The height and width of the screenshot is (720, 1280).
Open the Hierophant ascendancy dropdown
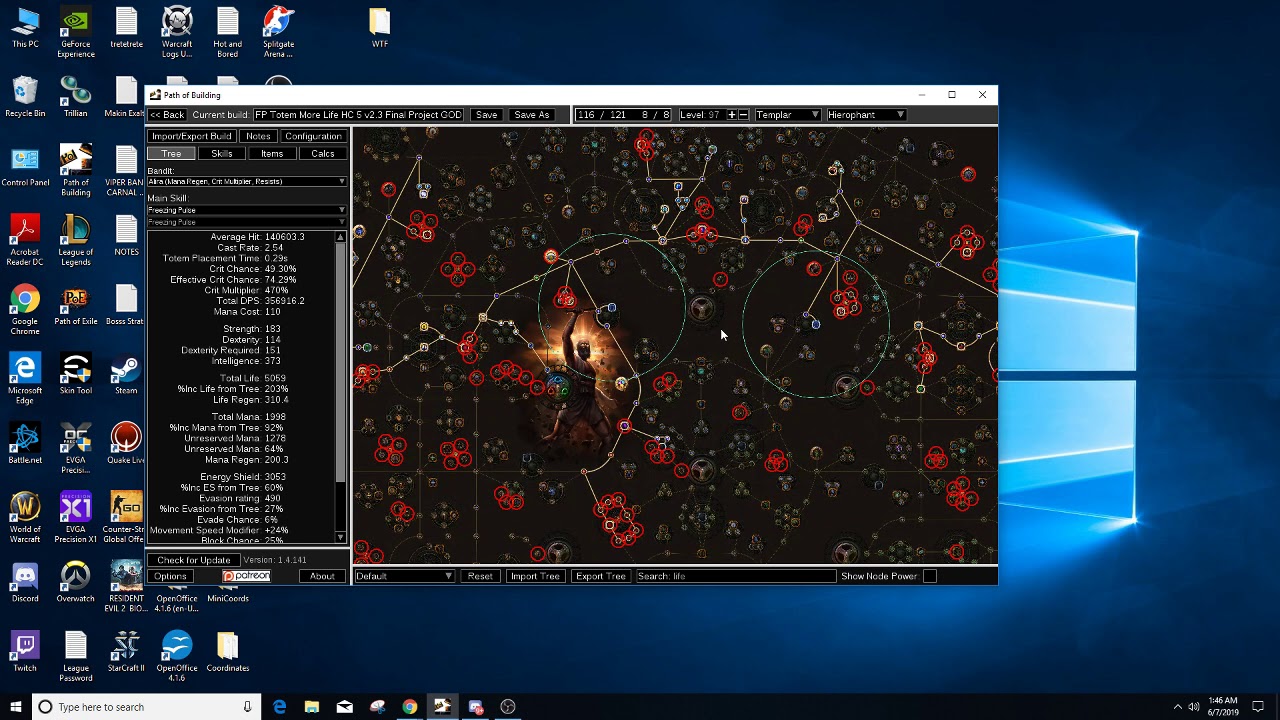(x=866, y=115)
